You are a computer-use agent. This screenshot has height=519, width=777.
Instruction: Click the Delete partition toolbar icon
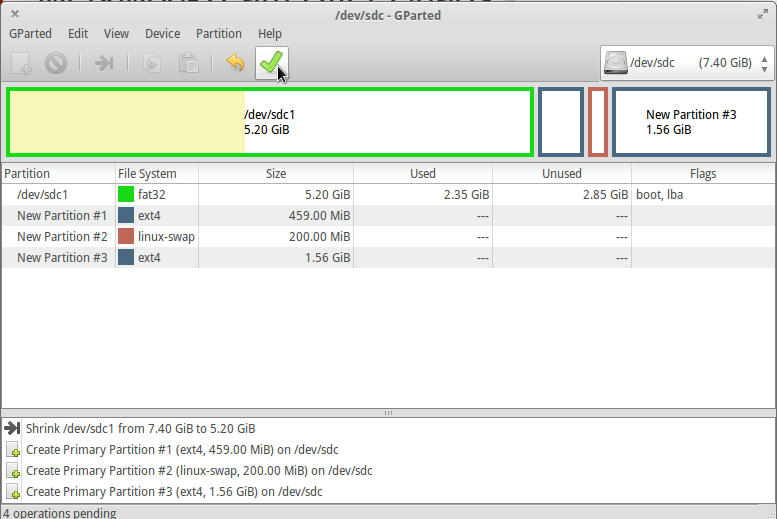(x=56, y=63)
